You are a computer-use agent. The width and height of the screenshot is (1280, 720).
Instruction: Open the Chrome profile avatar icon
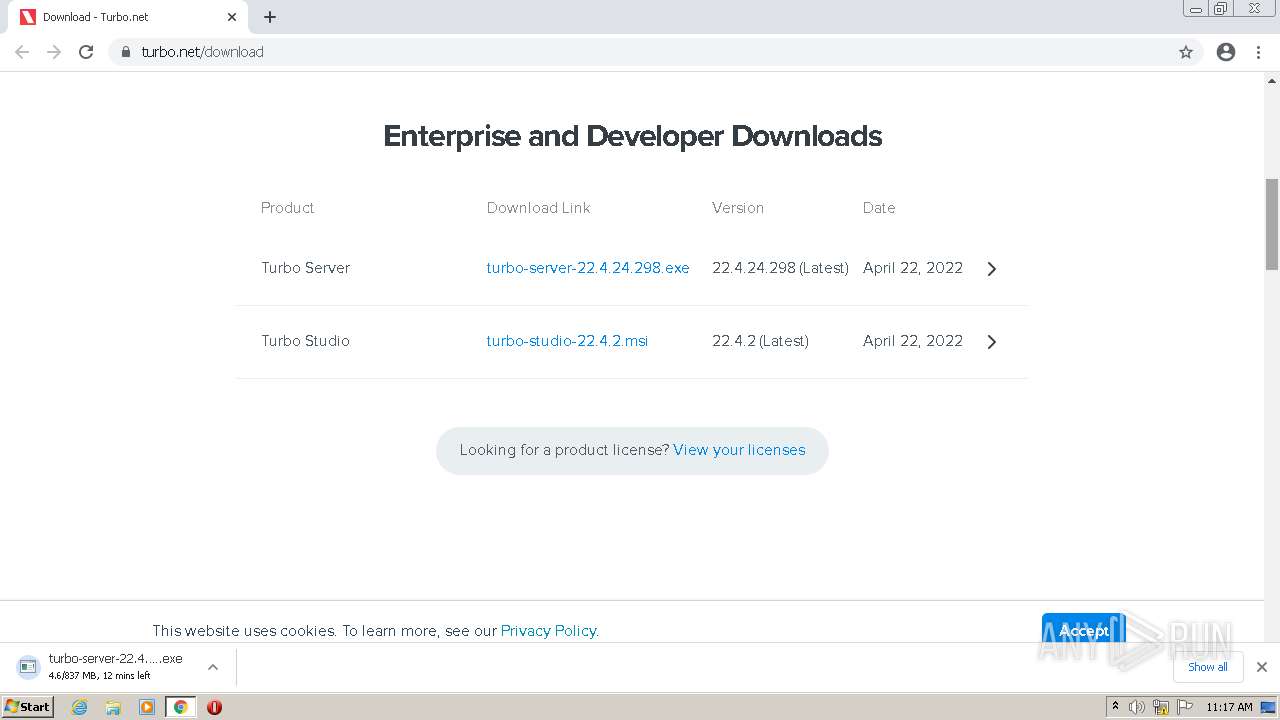click(1226, 52)
